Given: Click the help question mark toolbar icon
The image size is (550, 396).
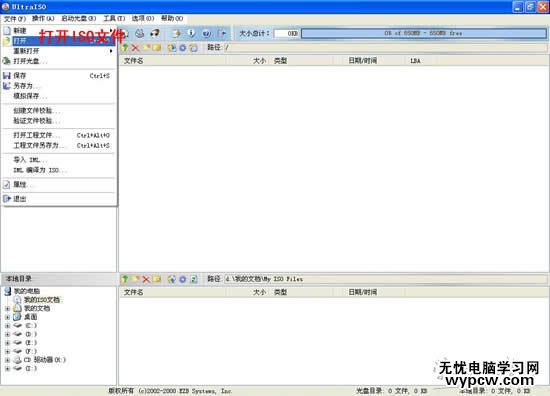Looking at the screenshot, I should tap(207, 33).
